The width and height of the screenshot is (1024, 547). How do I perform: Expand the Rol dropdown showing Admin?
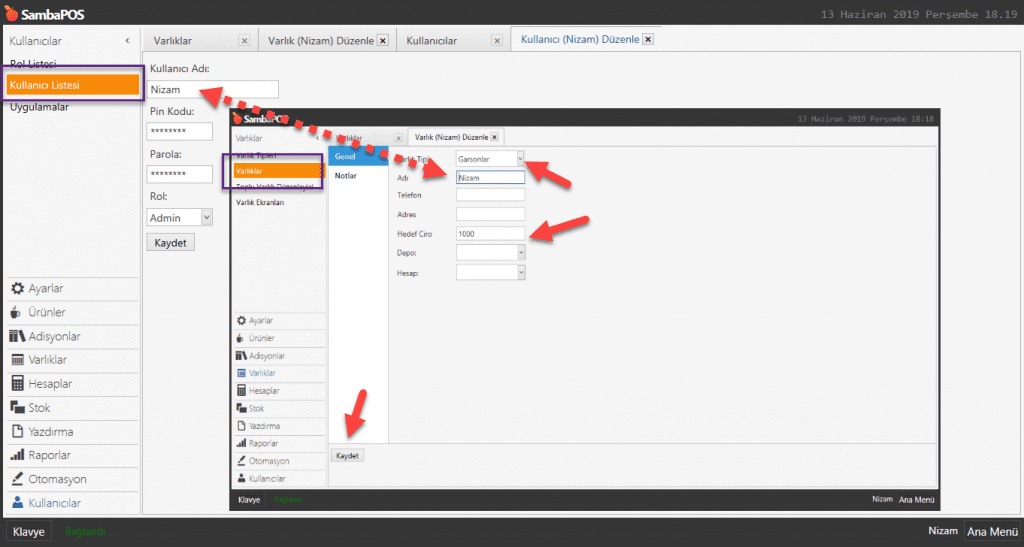point(206,217)
